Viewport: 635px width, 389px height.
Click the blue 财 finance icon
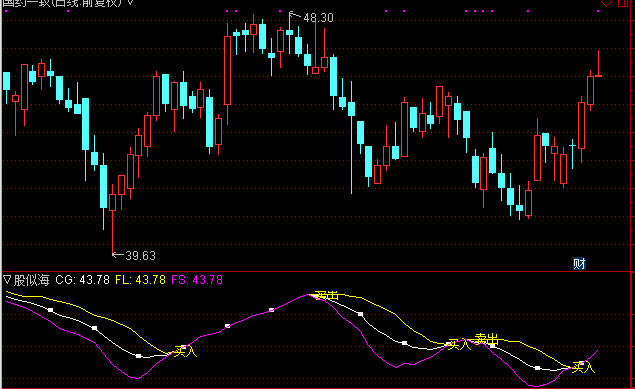coord(580,264)
